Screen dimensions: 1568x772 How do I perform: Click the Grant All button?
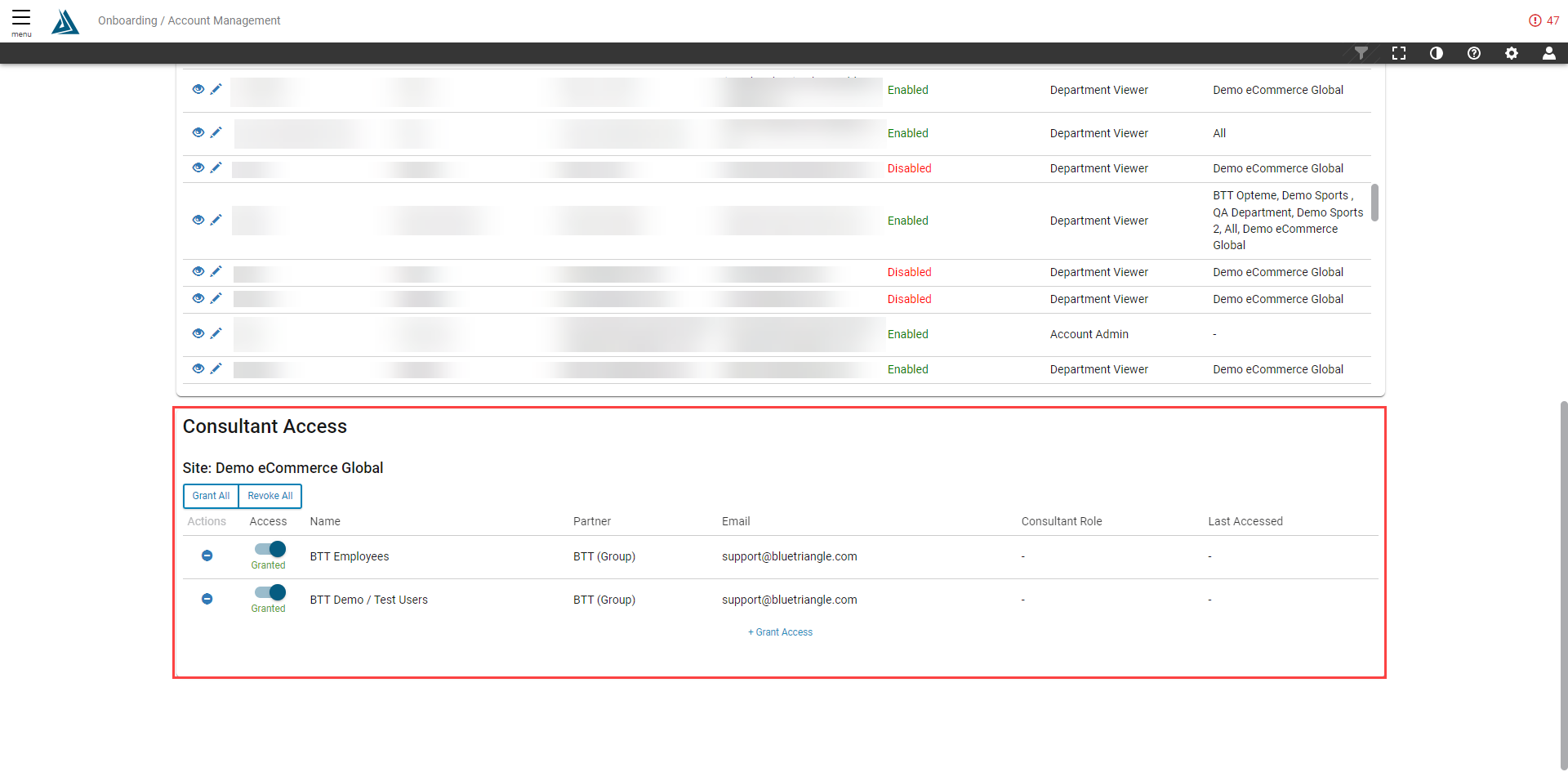click(x=211, y=496)
